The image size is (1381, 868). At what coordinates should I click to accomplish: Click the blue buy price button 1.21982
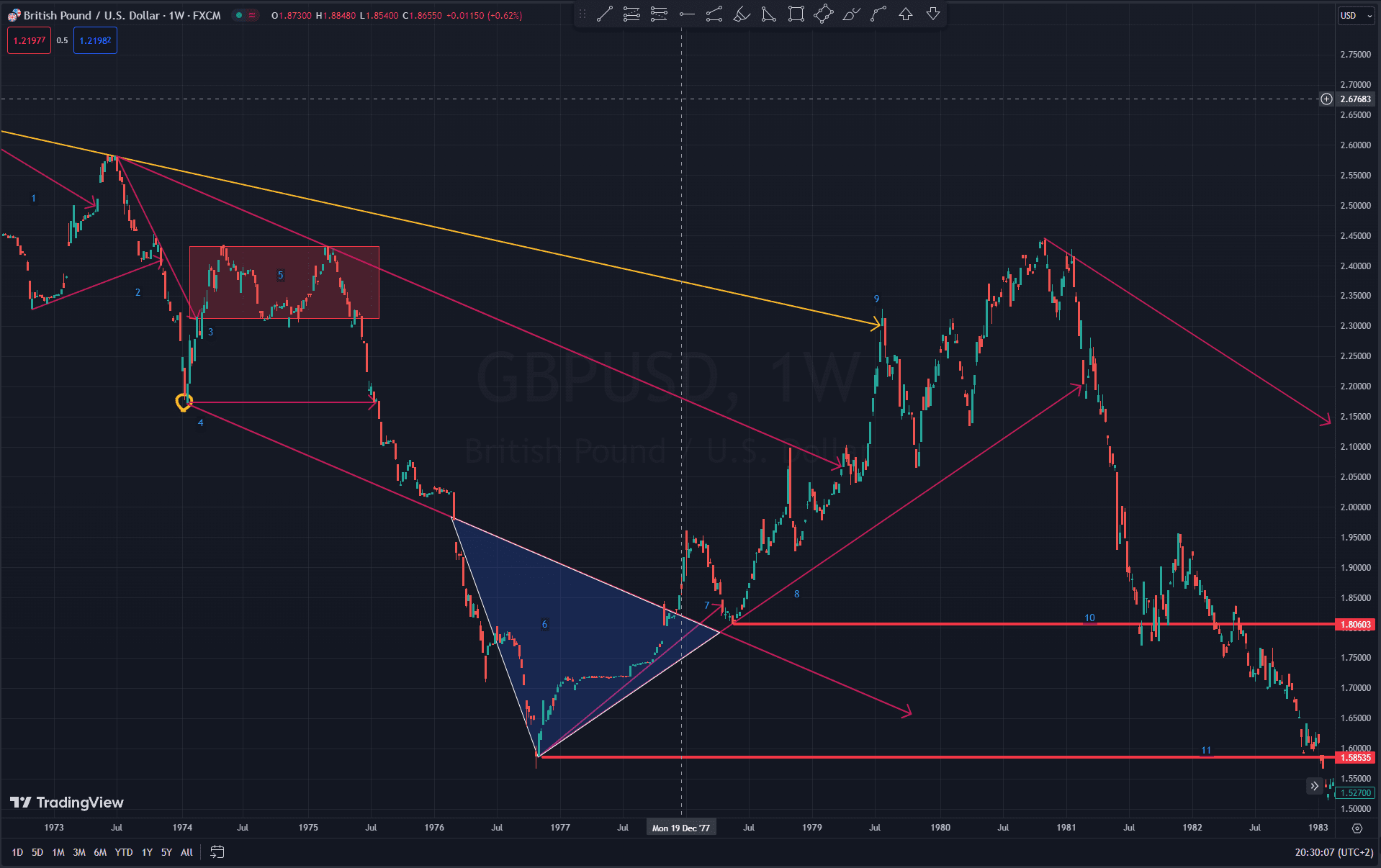95,40
